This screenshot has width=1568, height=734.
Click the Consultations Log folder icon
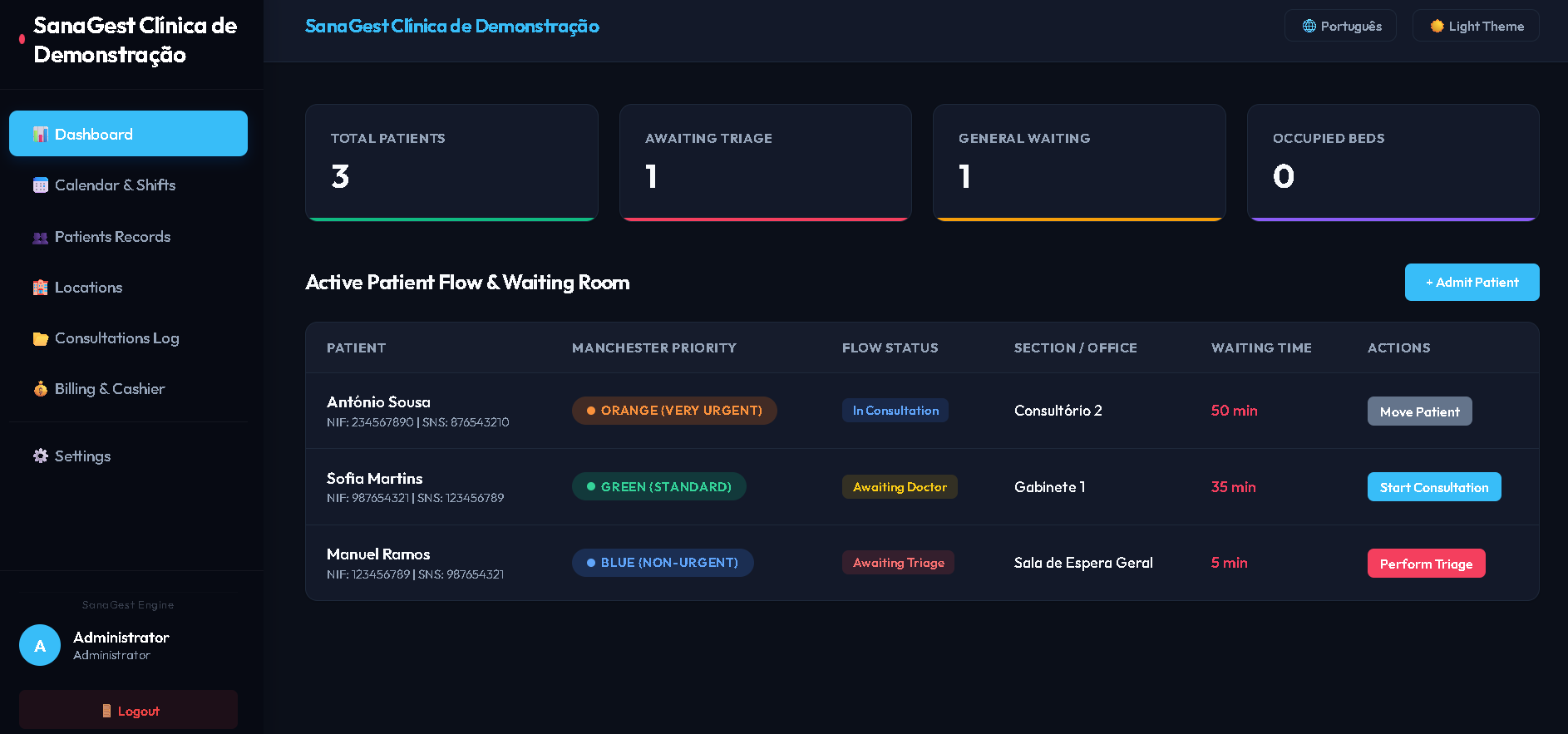coord(40,338)
